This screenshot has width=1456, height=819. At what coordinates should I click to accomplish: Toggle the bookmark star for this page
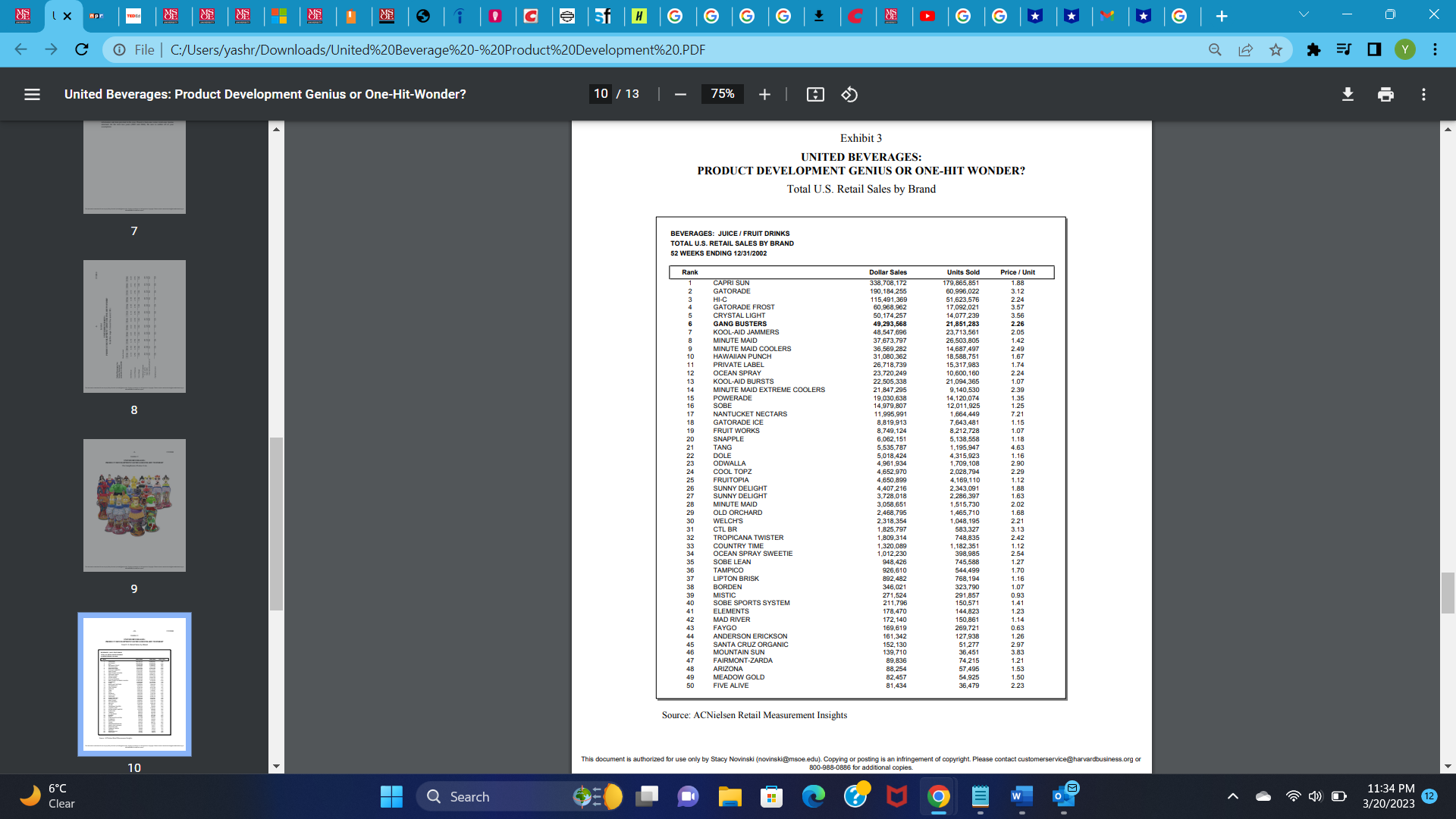tap(1276, 49)
